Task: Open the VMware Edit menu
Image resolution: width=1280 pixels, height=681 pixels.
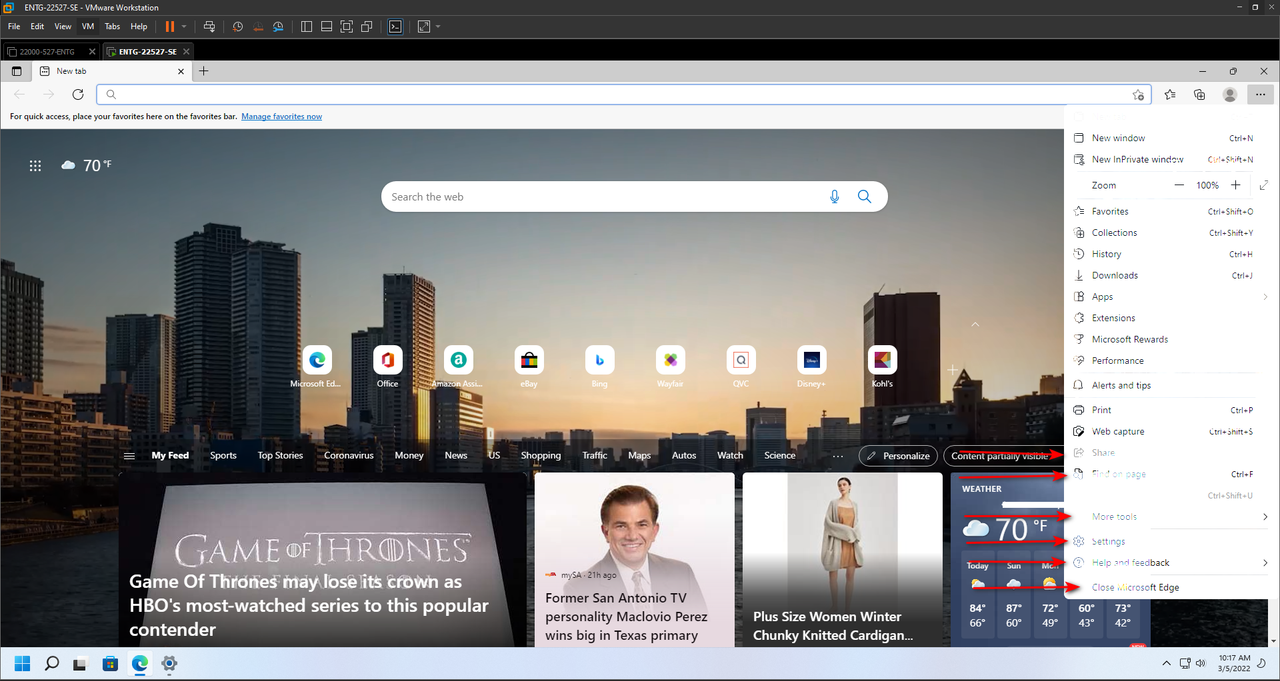Action: coord(37,26)
